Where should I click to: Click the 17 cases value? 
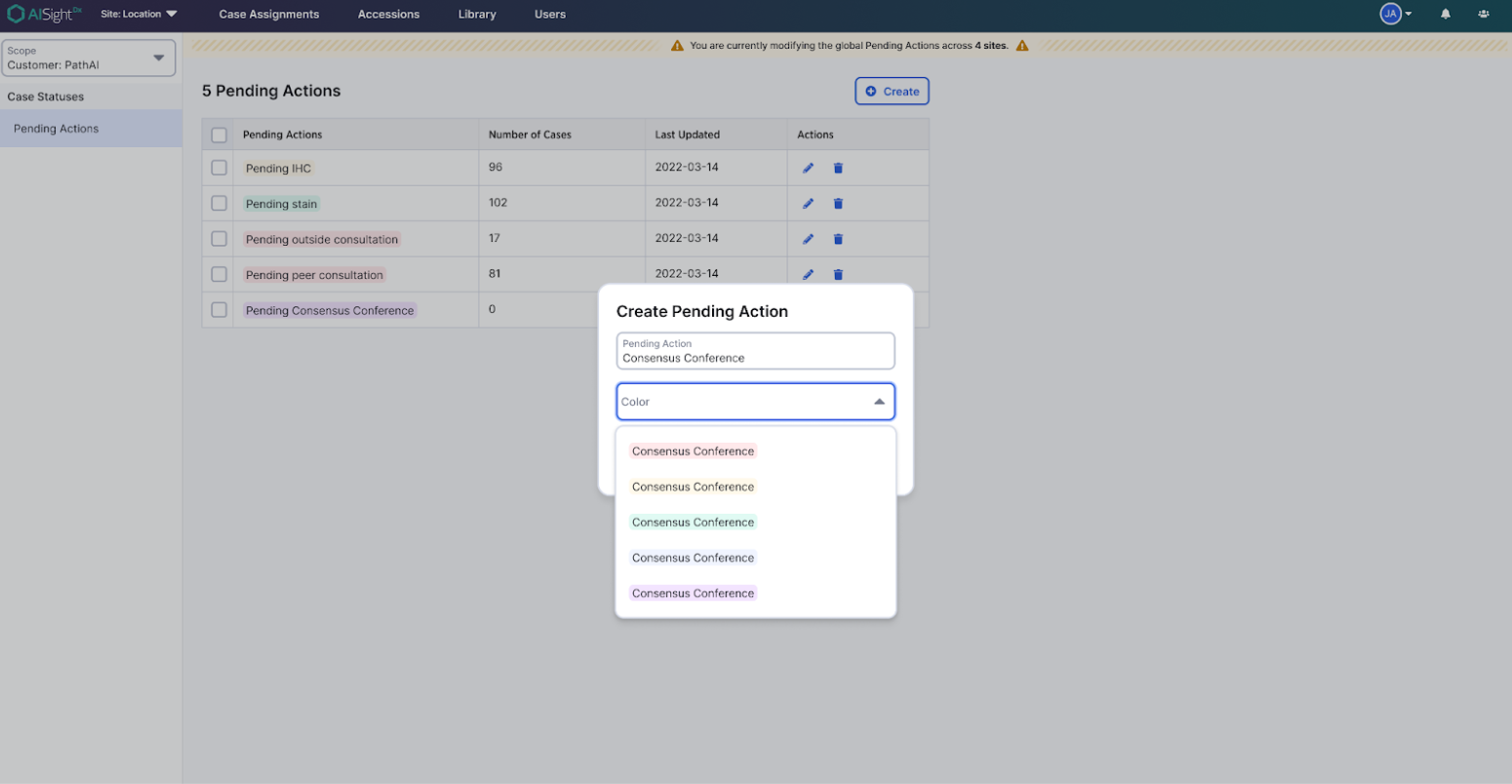click(495, 238)
